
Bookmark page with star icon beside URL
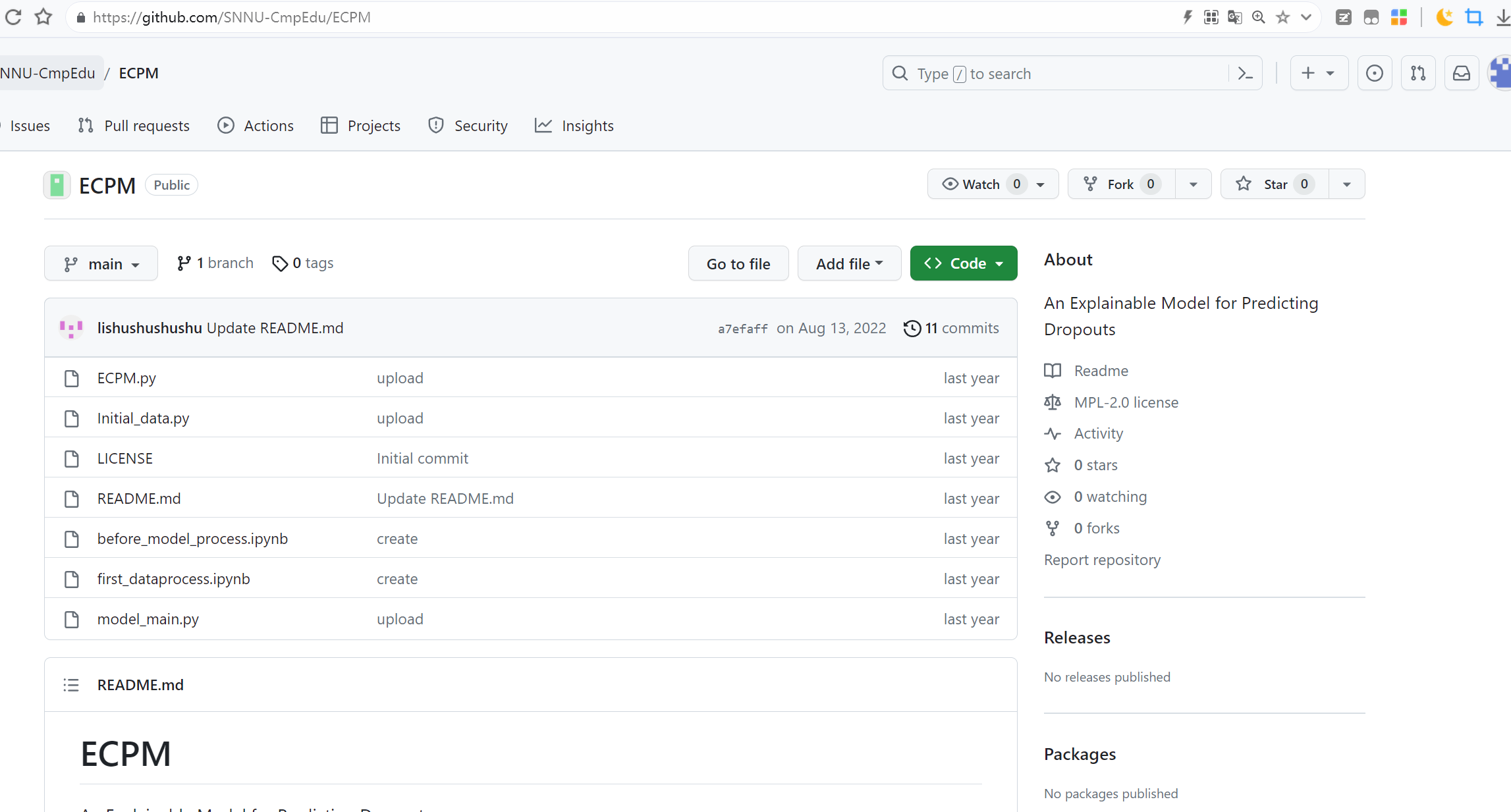coord(43,17)
